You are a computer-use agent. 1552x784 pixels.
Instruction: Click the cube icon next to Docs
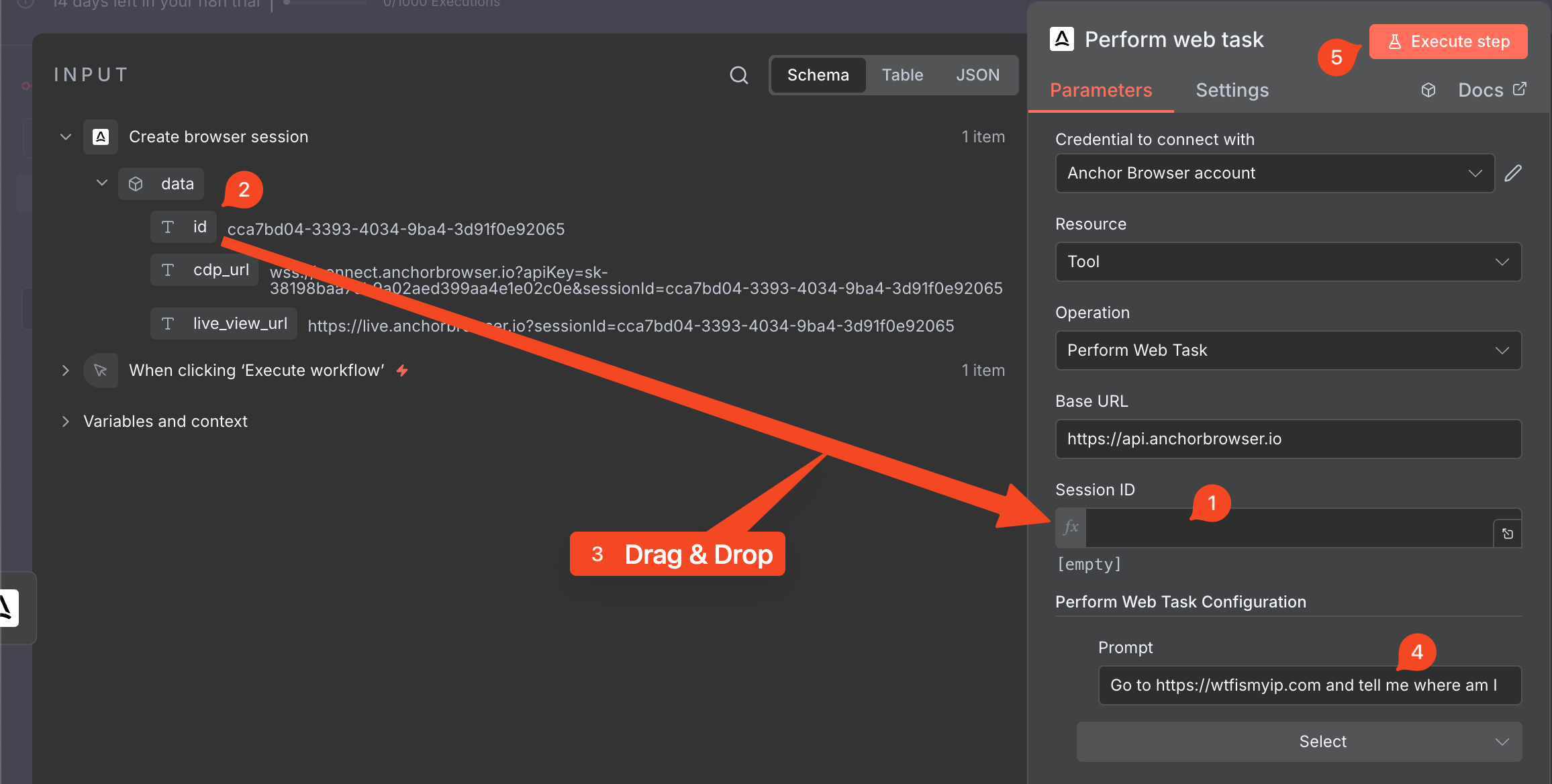(x=1428, y=90)
